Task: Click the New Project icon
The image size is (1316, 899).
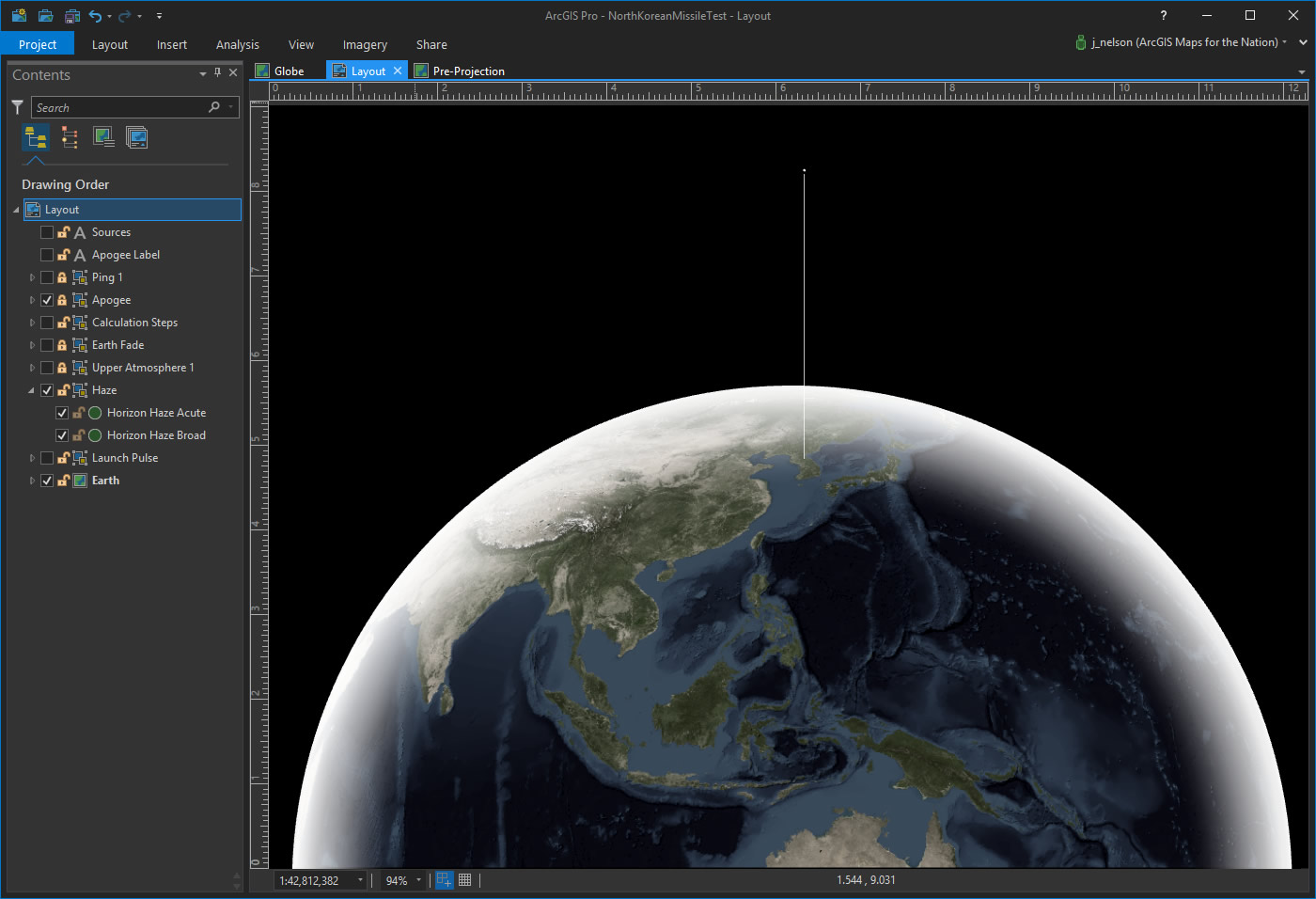Action: [19, 16]
